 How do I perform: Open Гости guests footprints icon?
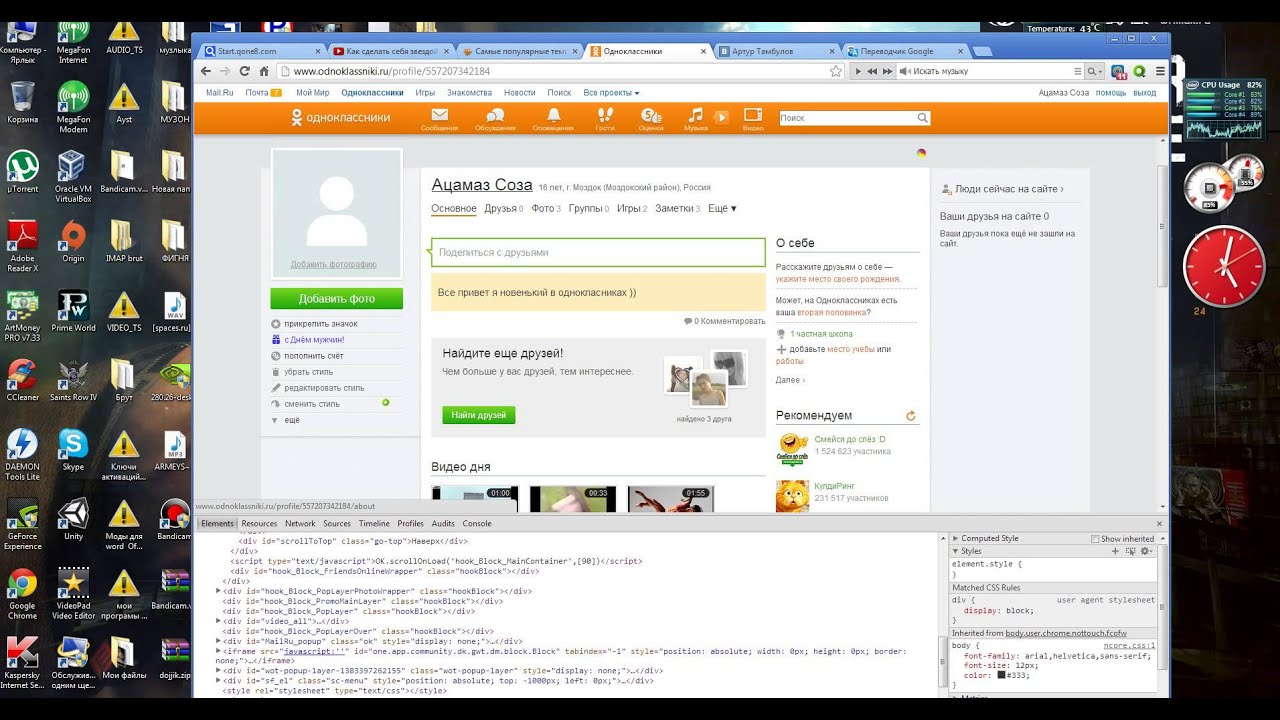coord(605,118)
